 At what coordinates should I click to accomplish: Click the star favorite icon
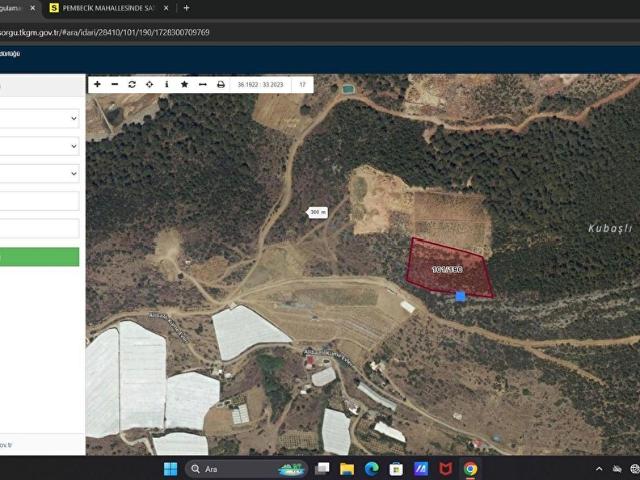tap(184, 85)
